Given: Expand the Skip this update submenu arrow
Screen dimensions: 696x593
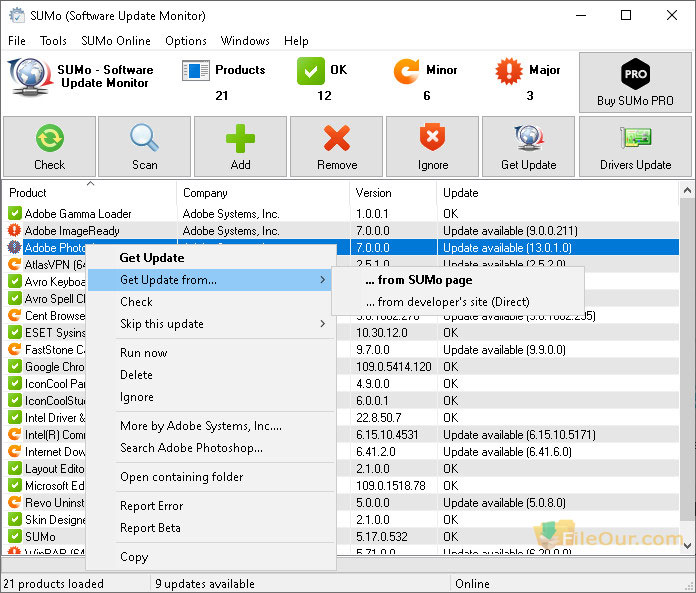Looking at the screenshot, I should point(323,324).
